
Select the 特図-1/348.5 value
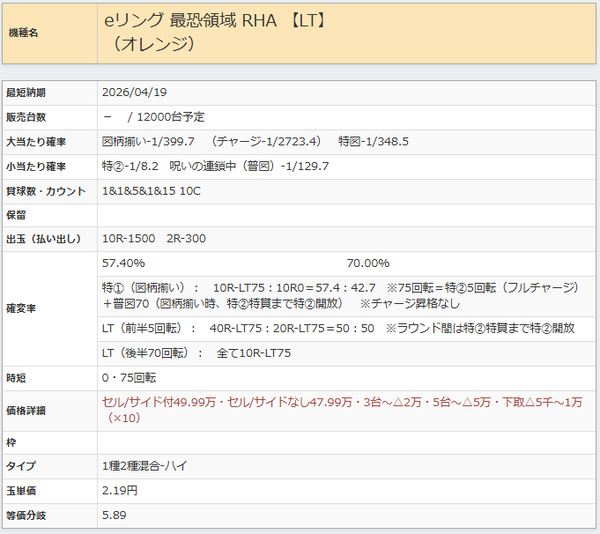point(373,142)
